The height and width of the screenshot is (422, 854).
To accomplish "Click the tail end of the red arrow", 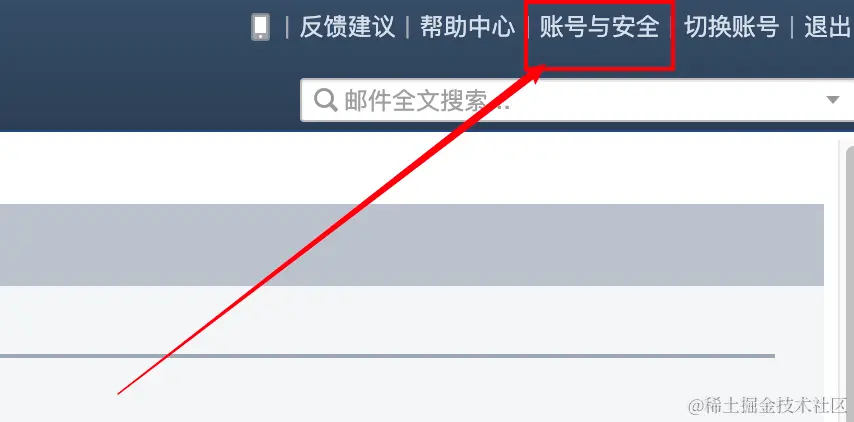I will pos(121,392).
